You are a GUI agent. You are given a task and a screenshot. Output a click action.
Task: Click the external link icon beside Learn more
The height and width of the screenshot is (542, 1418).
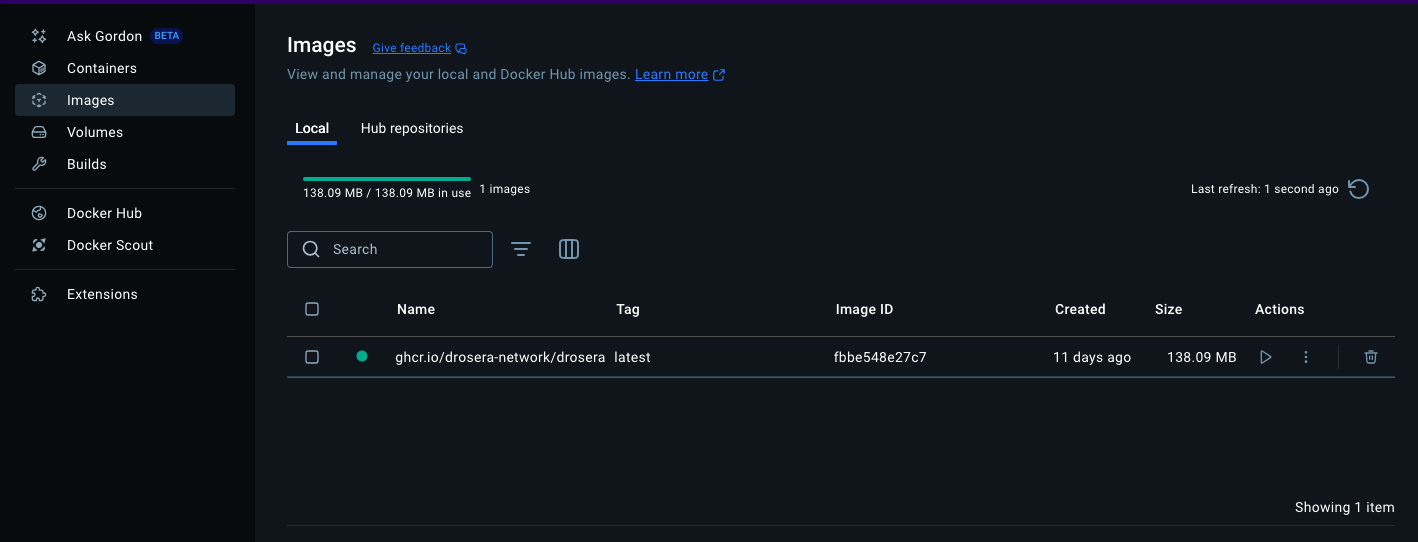(719, 75)
